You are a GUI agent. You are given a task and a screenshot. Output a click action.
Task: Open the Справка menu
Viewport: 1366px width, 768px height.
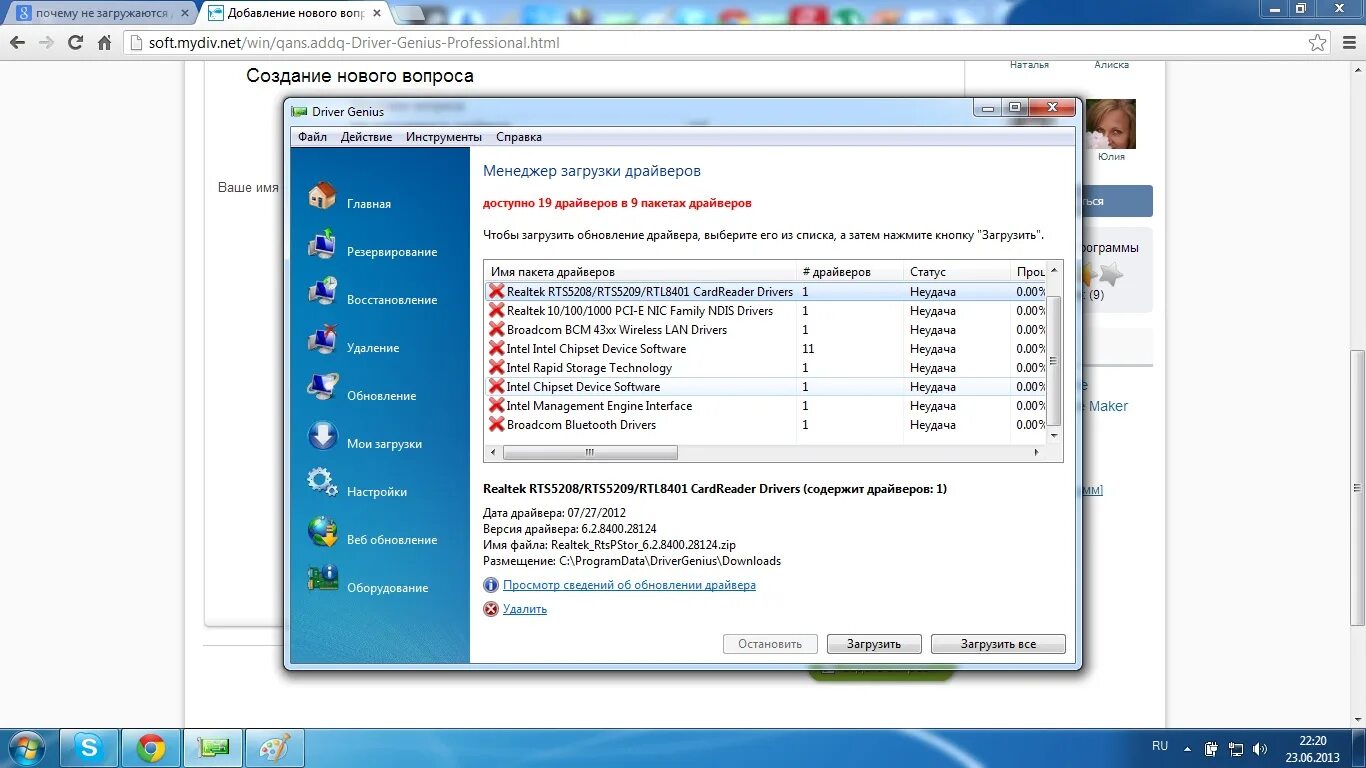519,137
